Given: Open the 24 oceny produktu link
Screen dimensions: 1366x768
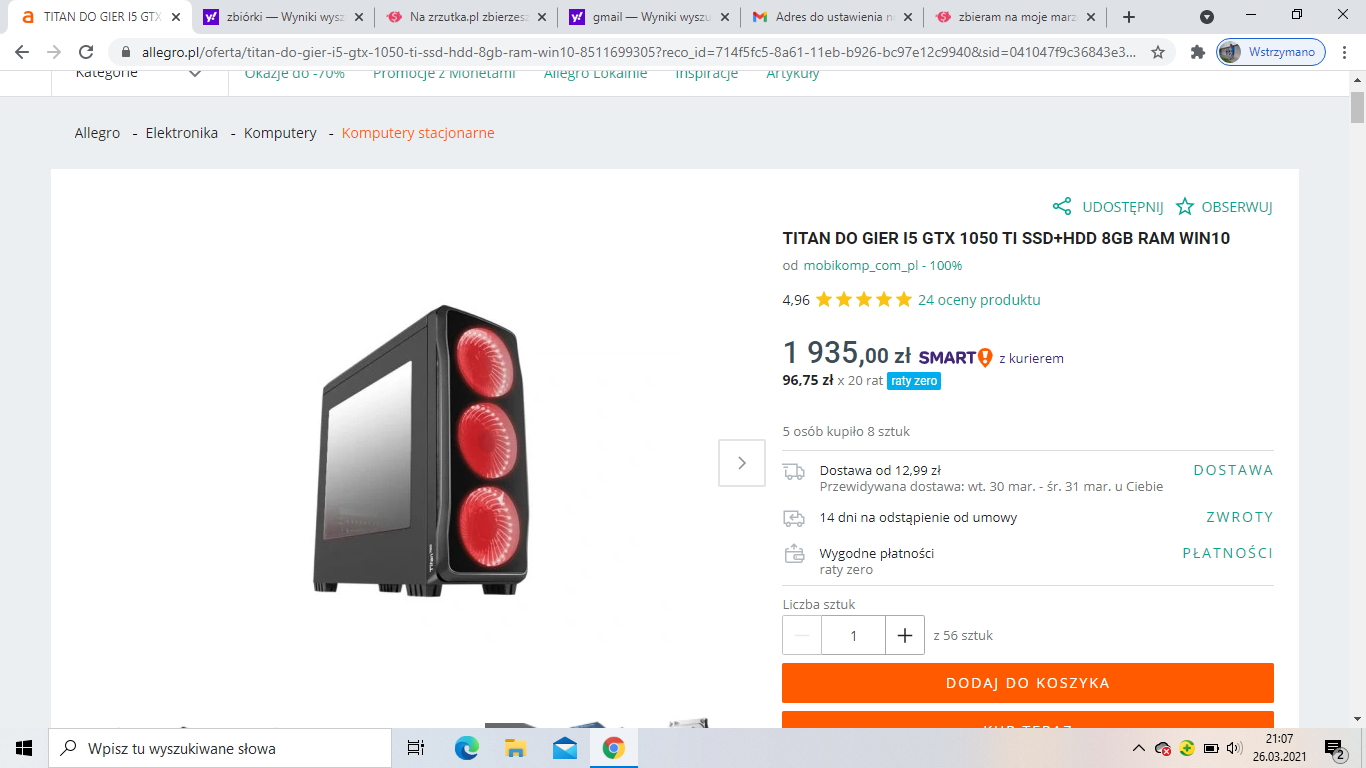Looking at the screenshot, I should tap(979, 300).
